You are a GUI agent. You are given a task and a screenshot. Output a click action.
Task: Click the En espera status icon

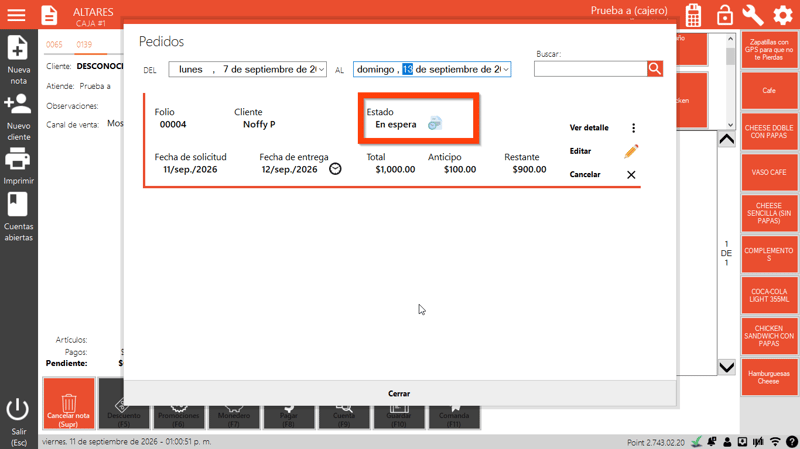click(435, 123)
